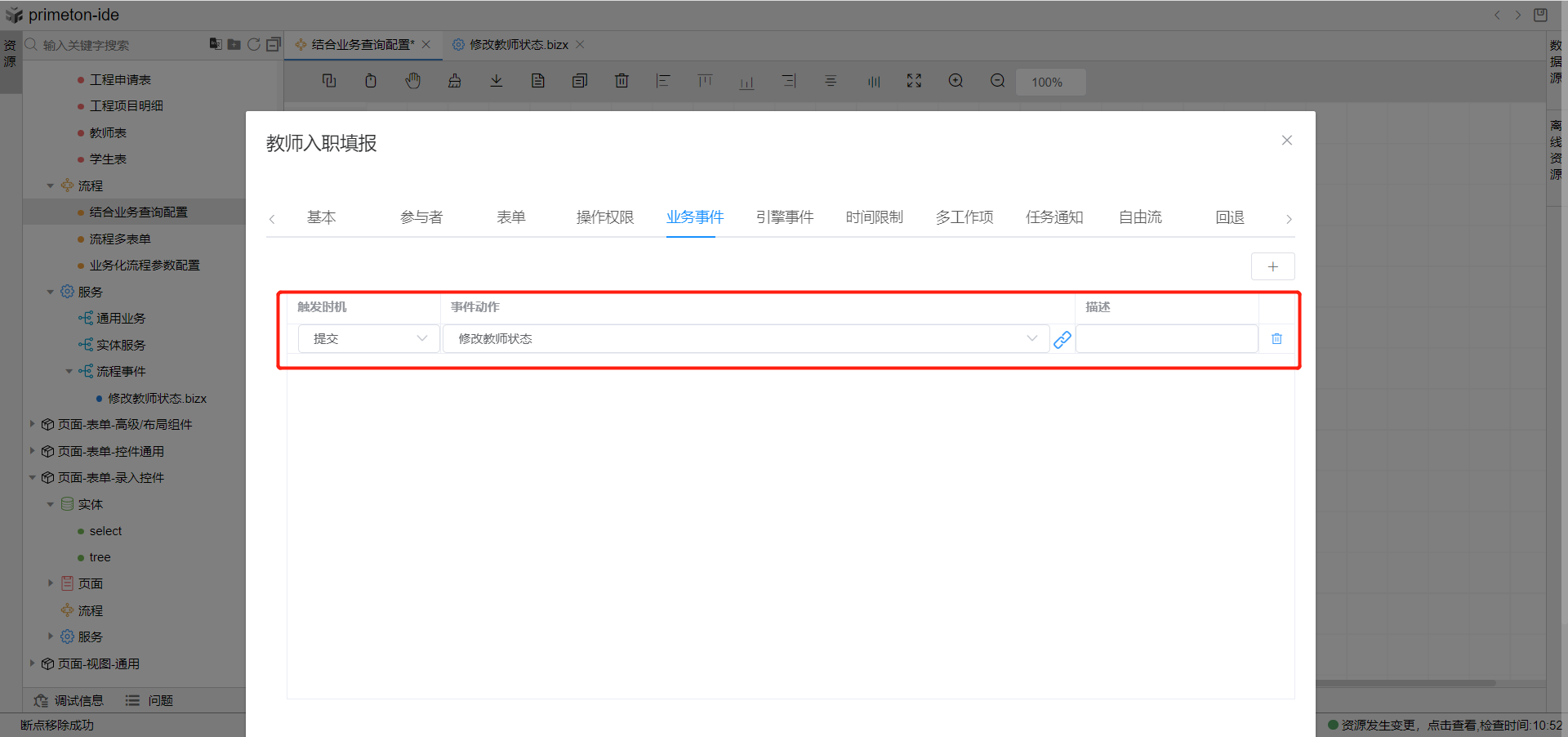The height and width of the screenshot is (737, 1568).
Task: Delete the business event row via trash icon
Action: click(1276, 339)
